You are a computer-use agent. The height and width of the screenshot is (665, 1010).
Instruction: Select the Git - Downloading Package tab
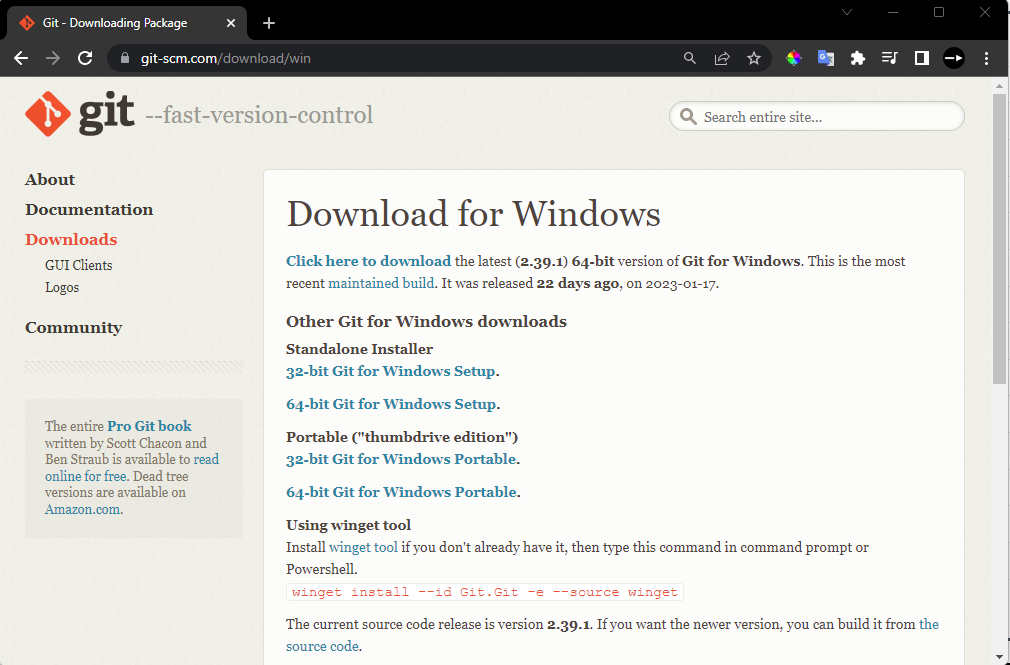126,23
